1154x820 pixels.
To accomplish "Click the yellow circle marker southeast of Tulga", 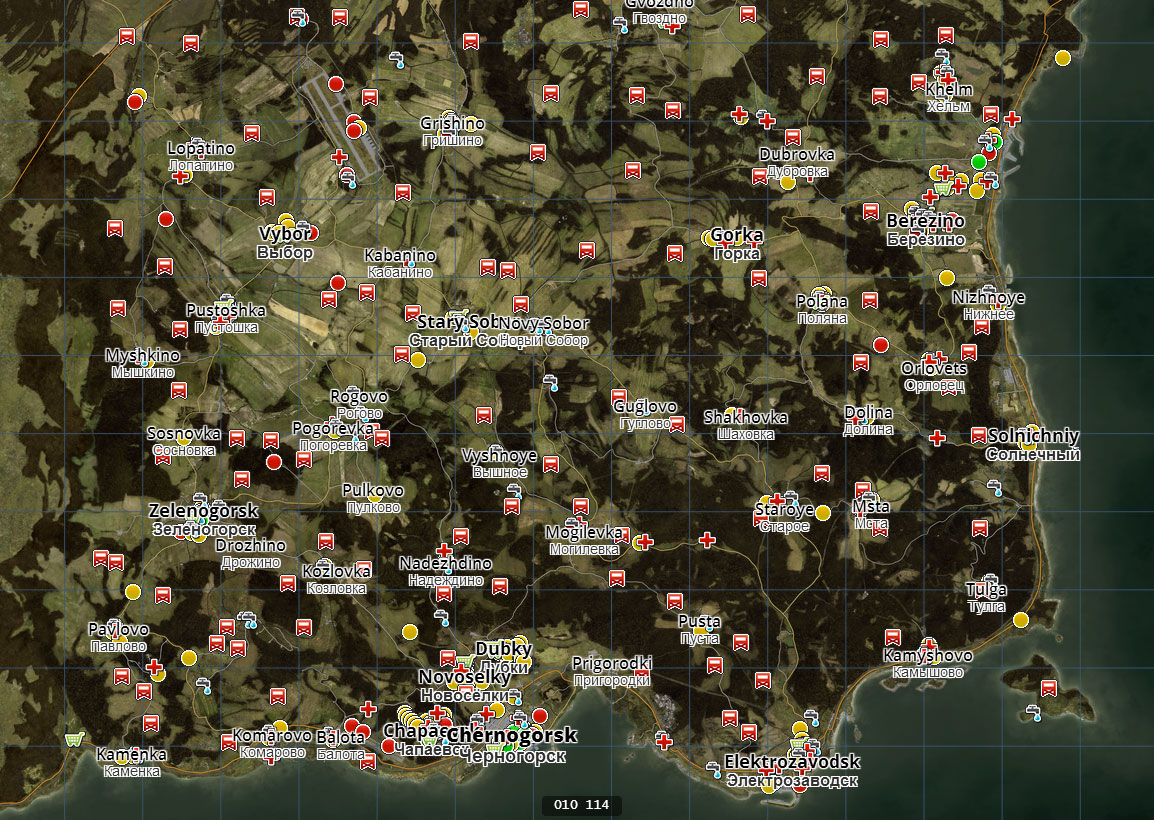I will (1020, 620).
